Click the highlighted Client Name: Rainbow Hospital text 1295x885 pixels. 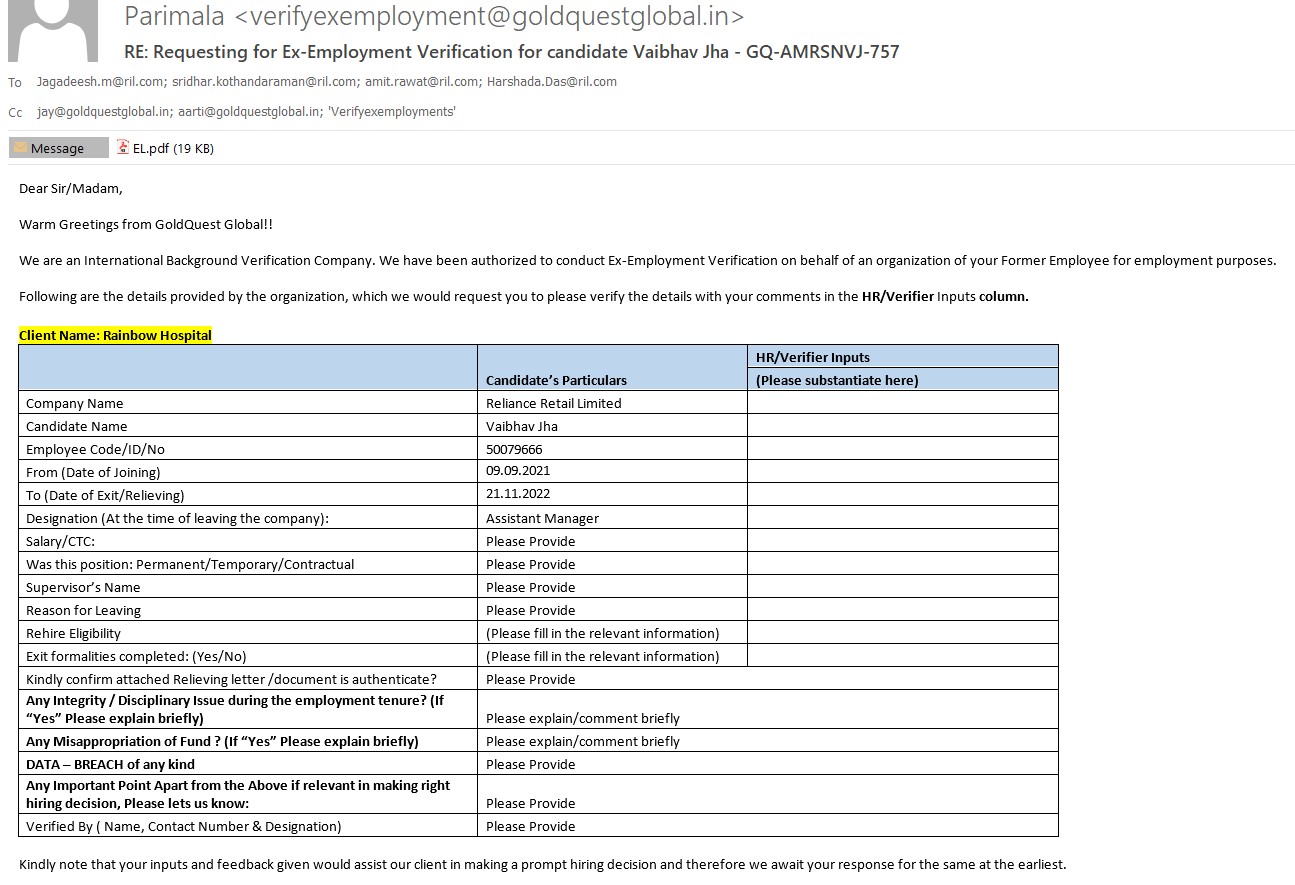point(115,336)
